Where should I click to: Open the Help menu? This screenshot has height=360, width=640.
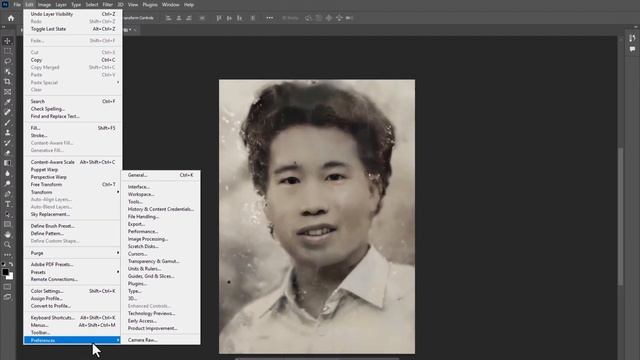[x=189, y=5]
